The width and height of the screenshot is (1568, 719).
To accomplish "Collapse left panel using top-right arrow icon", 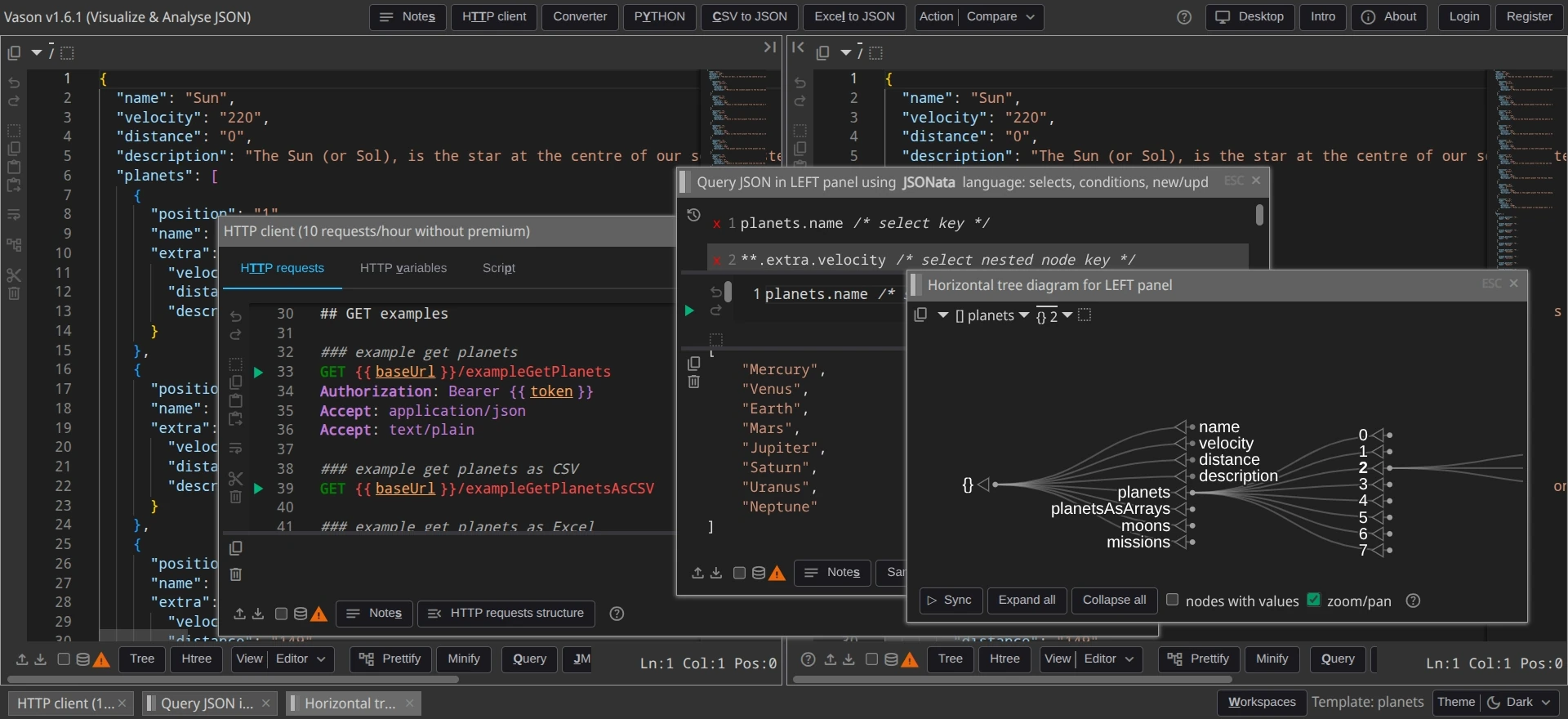I will 769,47.
